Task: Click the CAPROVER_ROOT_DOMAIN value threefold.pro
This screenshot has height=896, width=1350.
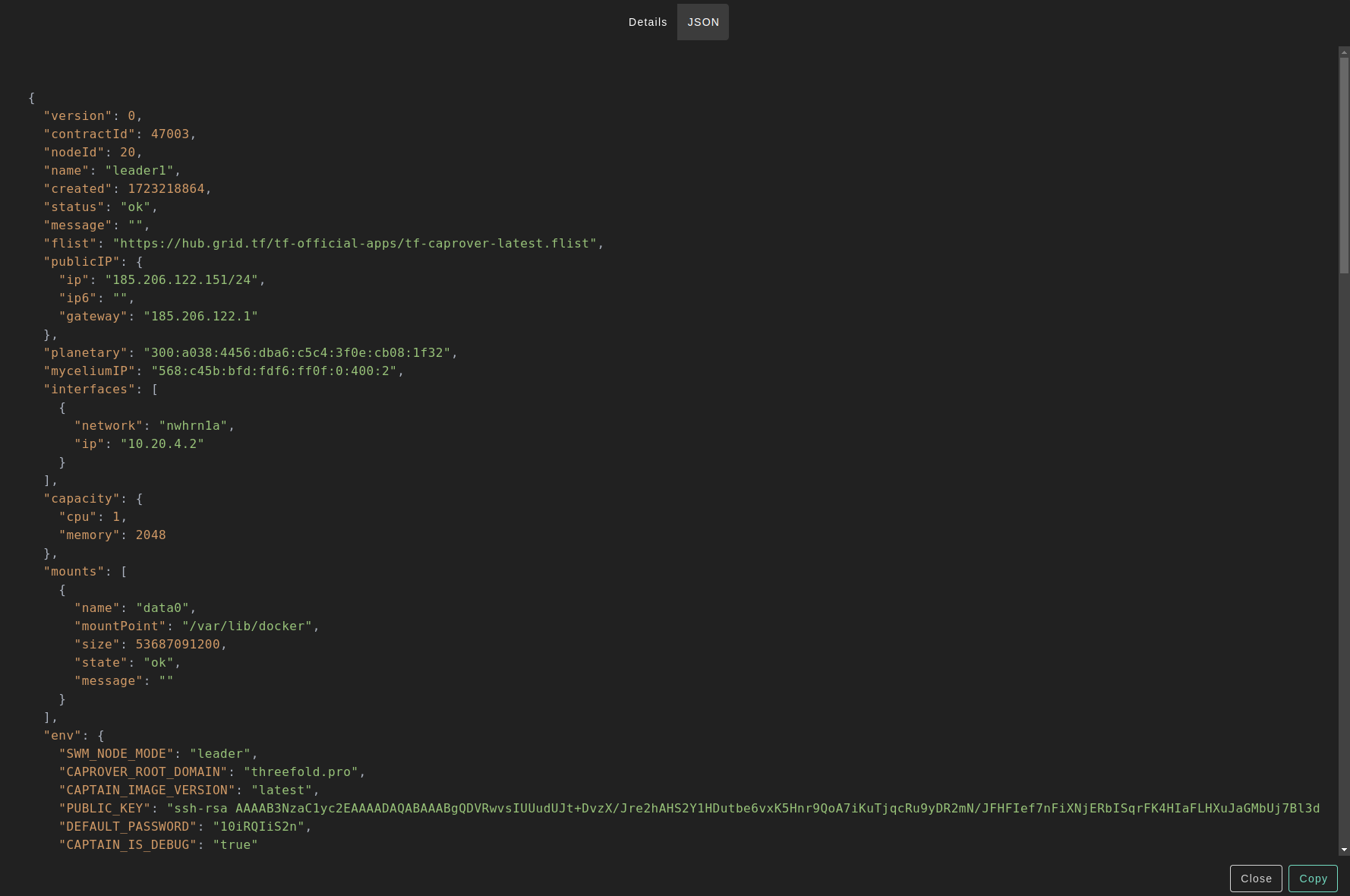Action: [x=301, y=772]
